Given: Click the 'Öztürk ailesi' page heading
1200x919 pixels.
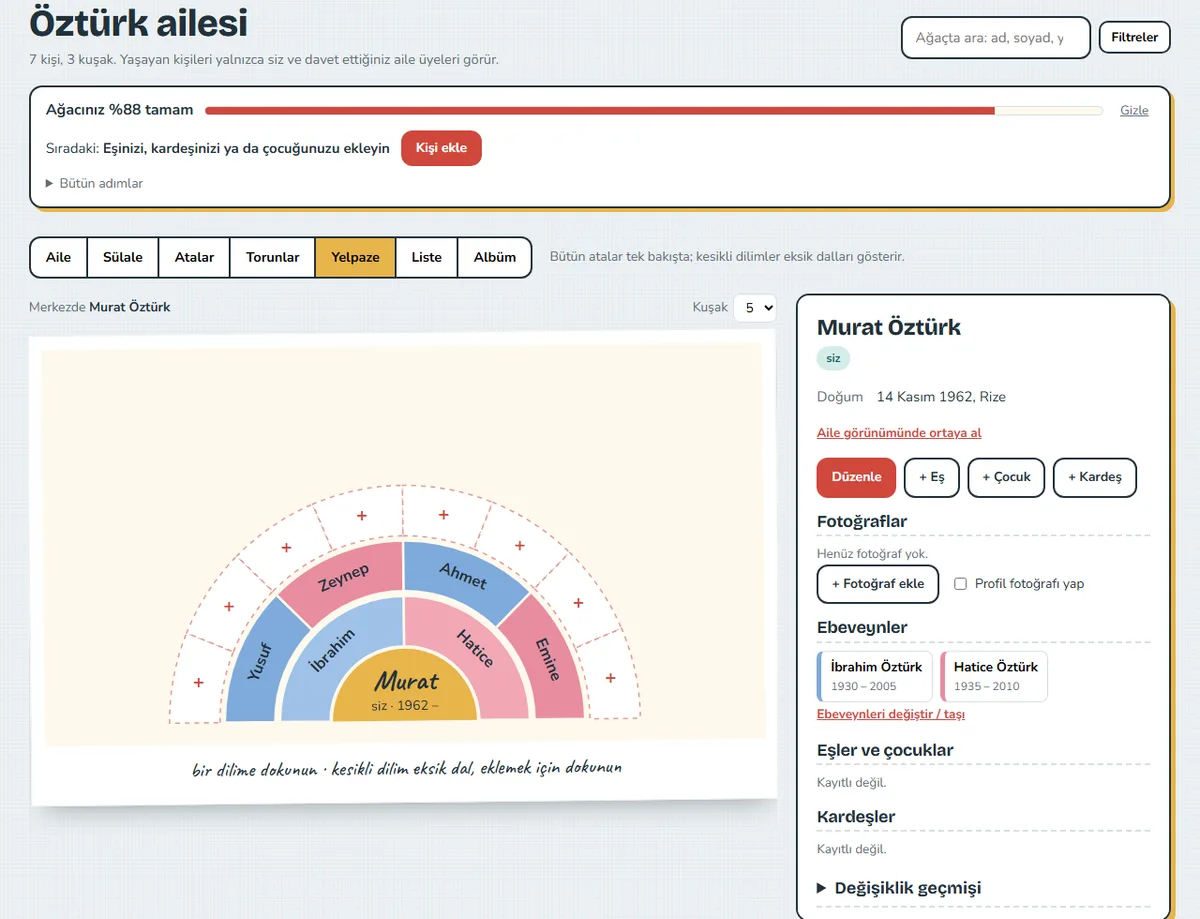Looking at the screenshot, I should pos(139,22).
